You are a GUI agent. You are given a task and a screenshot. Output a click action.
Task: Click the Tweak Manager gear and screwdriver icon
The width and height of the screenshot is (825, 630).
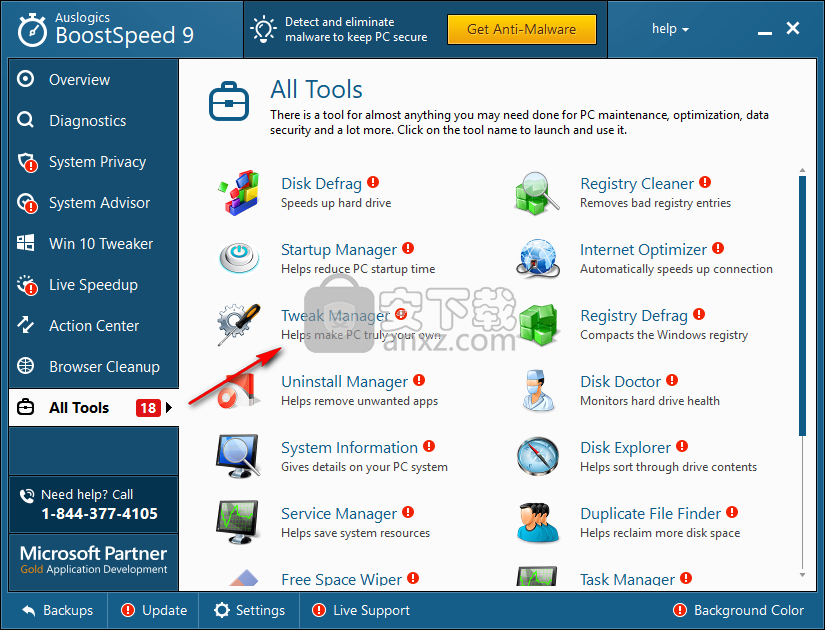(x=239, y=324)
